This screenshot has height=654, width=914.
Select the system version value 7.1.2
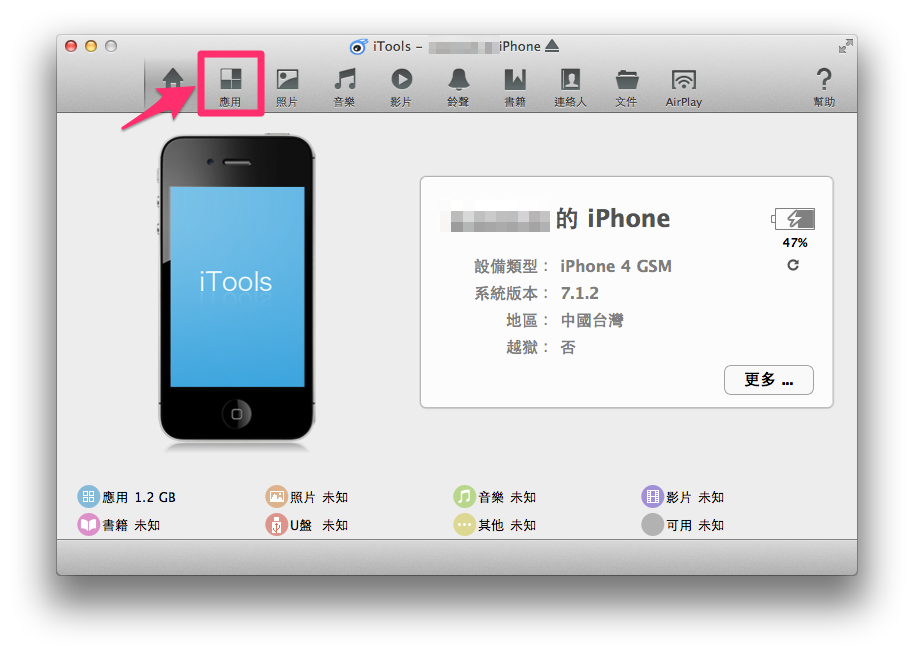[x=579, y=293]
